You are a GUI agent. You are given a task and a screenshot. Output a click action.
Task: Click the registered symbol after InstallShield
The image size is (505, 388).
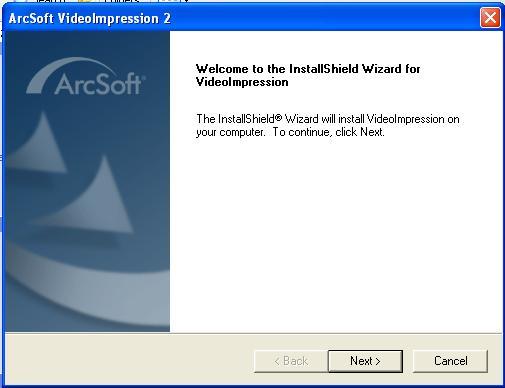279,117
